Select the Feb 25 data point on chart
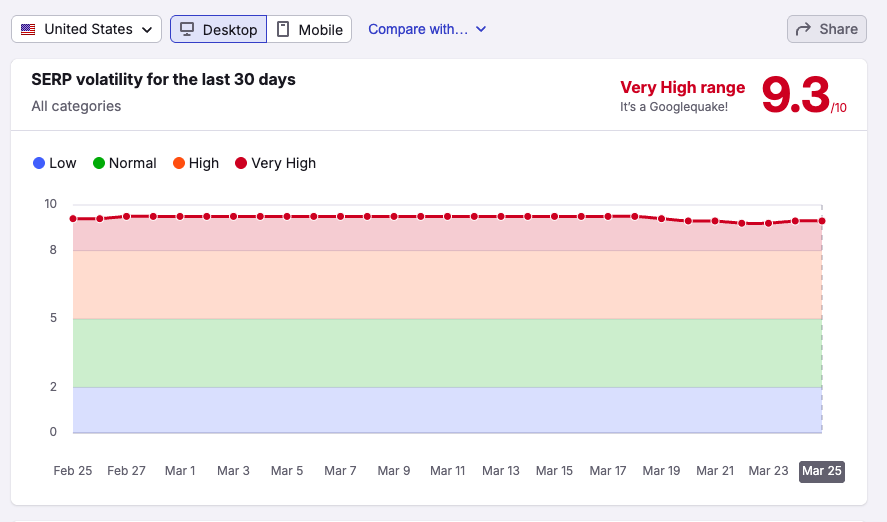887x522 pixels. tap(73, 219)
